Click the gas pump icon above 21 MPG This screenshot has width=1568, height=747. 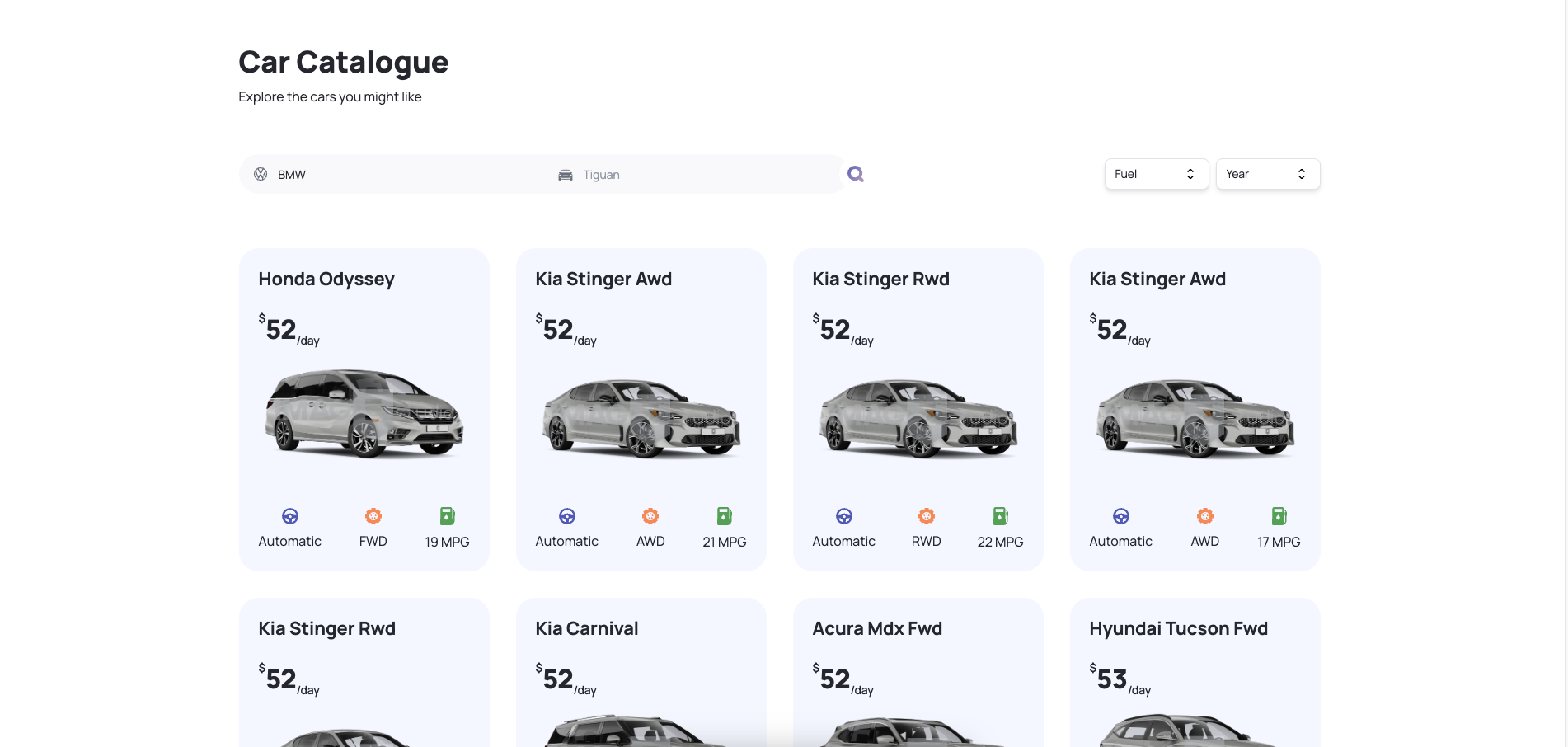point(725,516)
